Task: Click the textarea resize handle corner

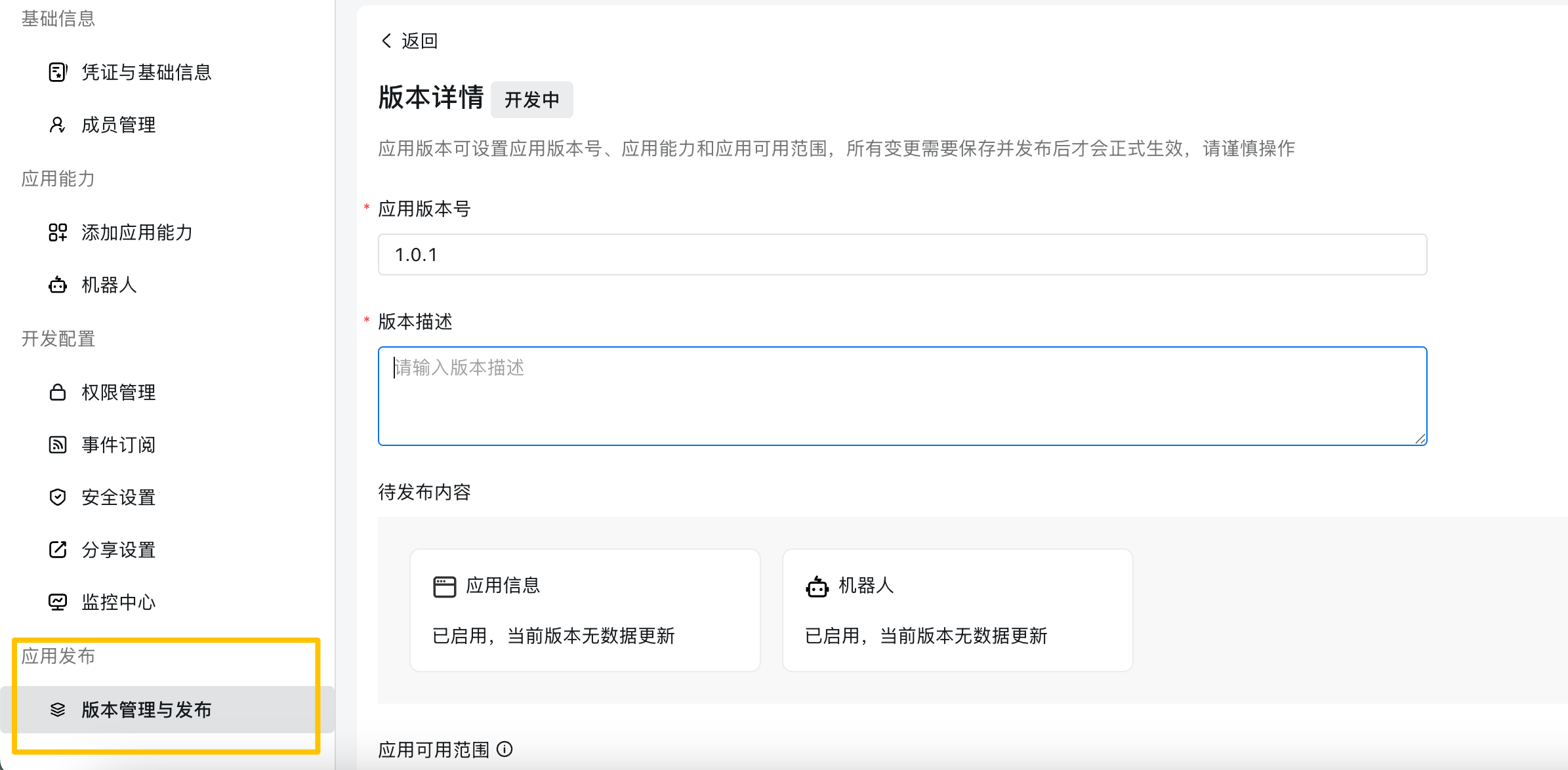Action: pos(1420,439)
